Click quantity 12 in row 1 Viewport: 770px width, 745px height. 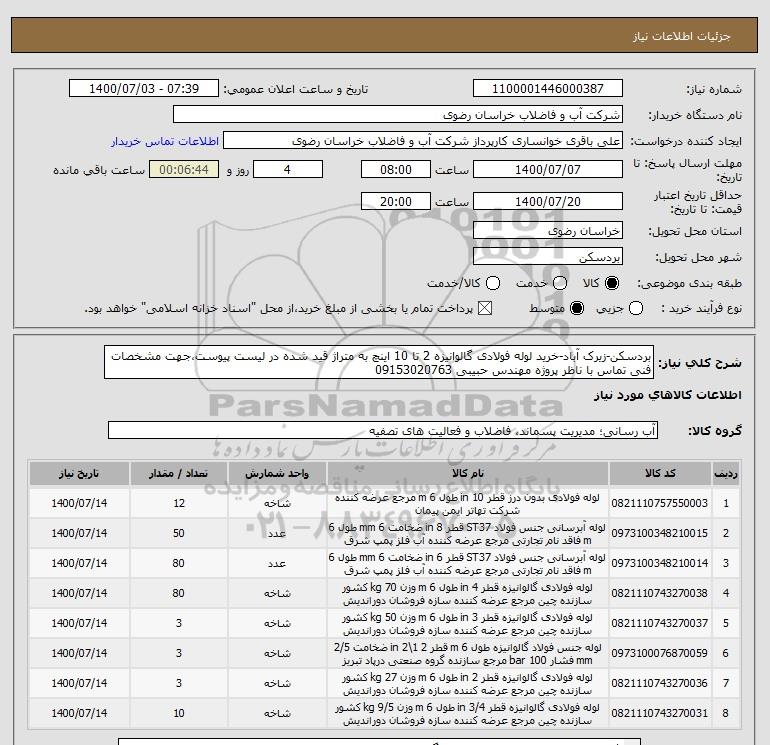point(179,503)
